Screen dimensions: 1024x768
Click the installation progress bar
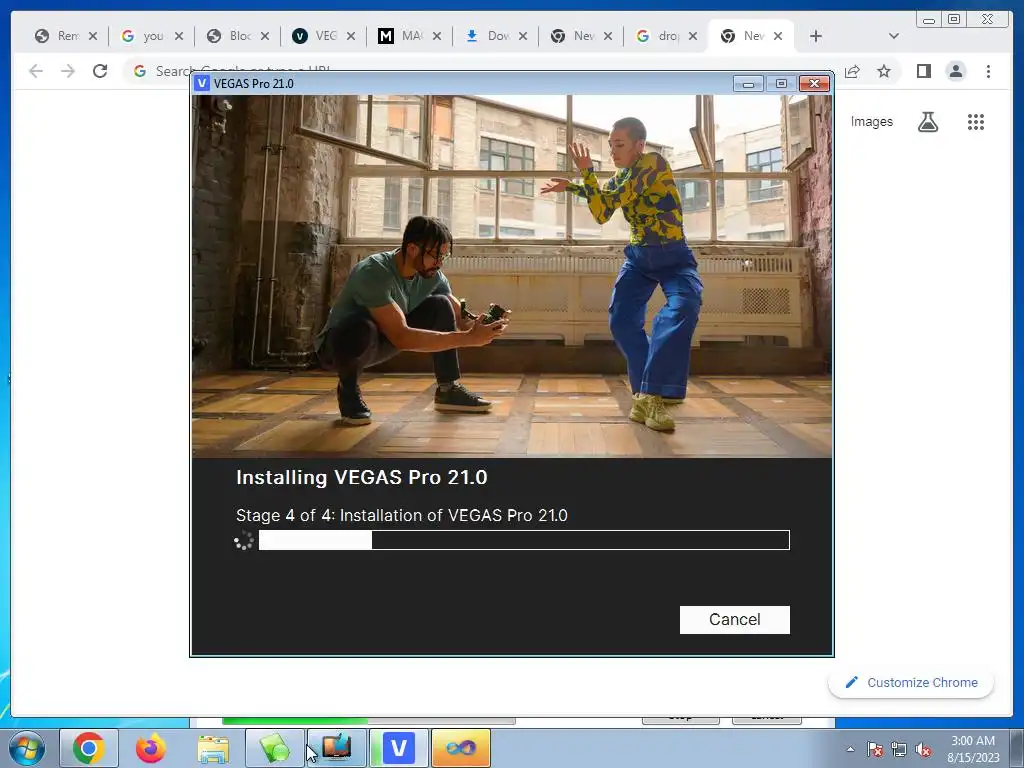[524, 540]
